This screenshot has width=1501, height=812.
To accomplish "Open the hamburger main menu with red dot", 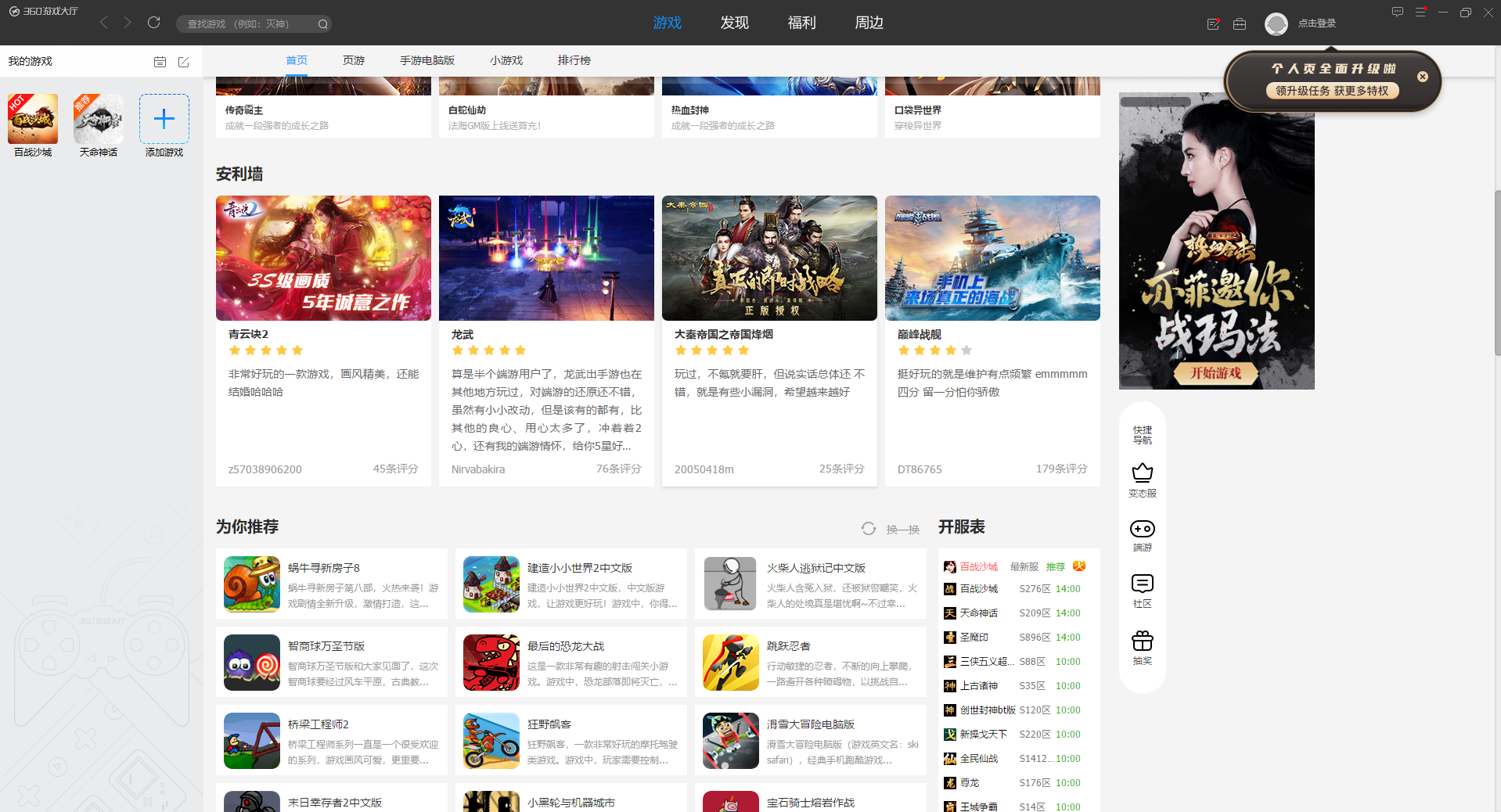I will point(1420,12).
